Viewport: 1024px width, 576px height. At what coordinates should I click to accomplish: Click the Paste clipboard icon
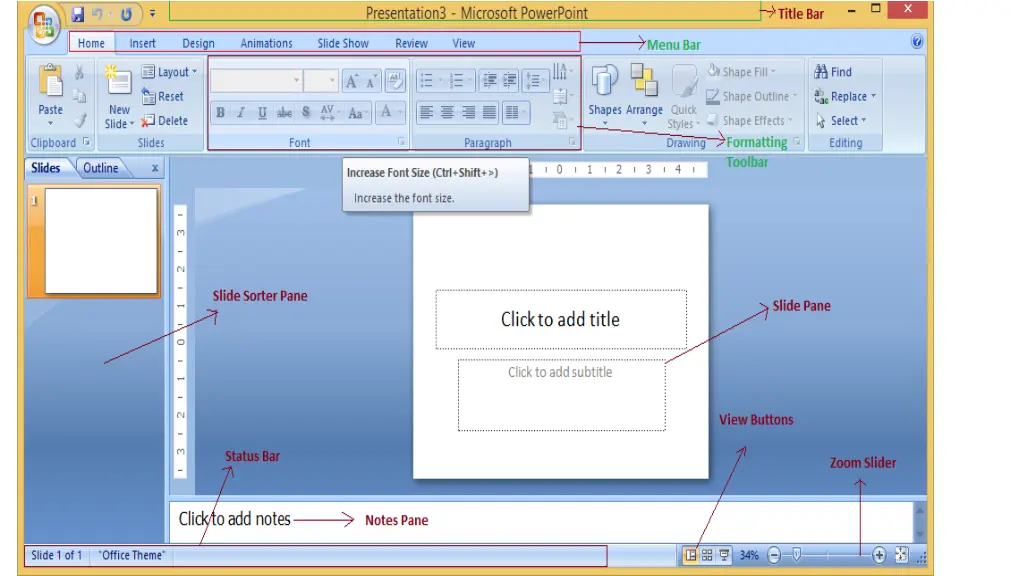tap(50, 82)
